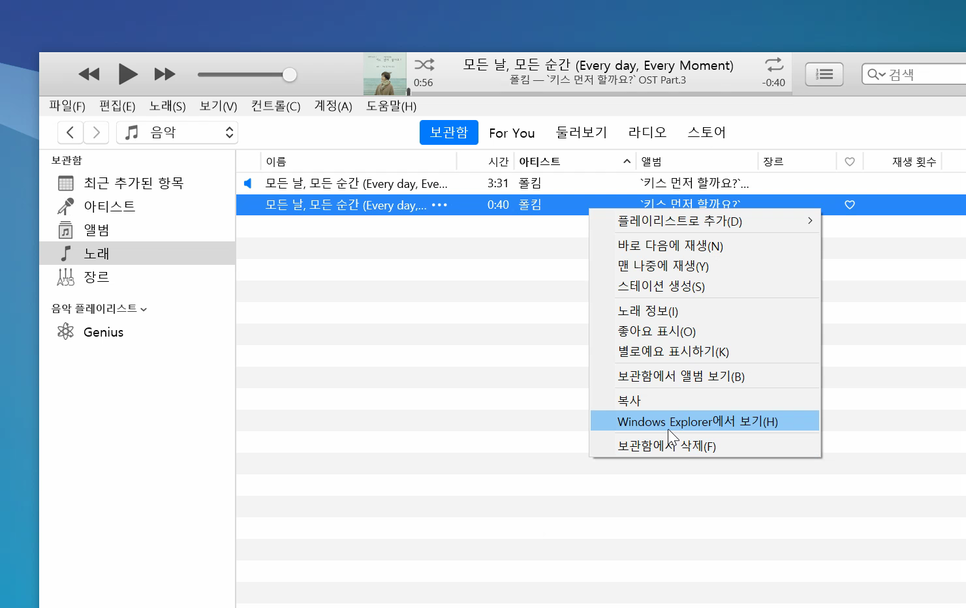This screenshot has width=966, height=608.
Task: Choose 보관함에서 앨범 보기(B)
Action: (705, 376)
